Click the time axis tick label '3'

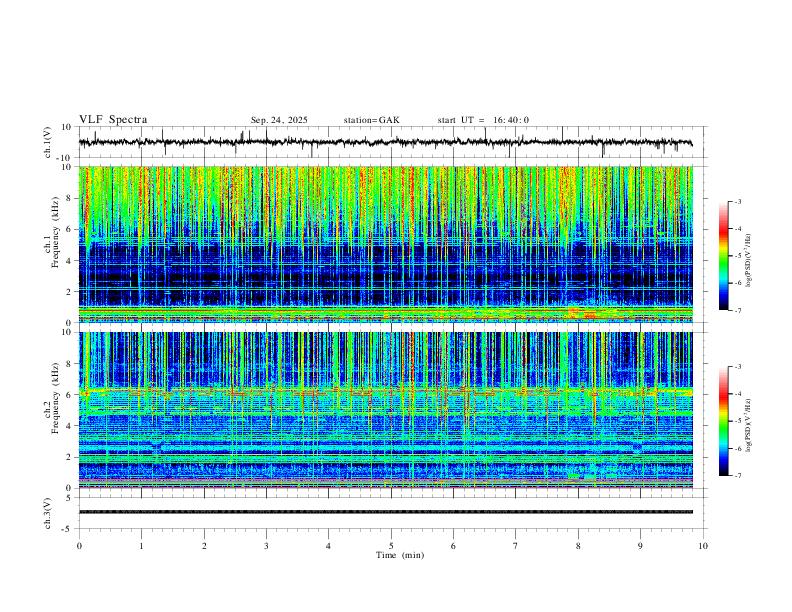(x=266, y=546)
